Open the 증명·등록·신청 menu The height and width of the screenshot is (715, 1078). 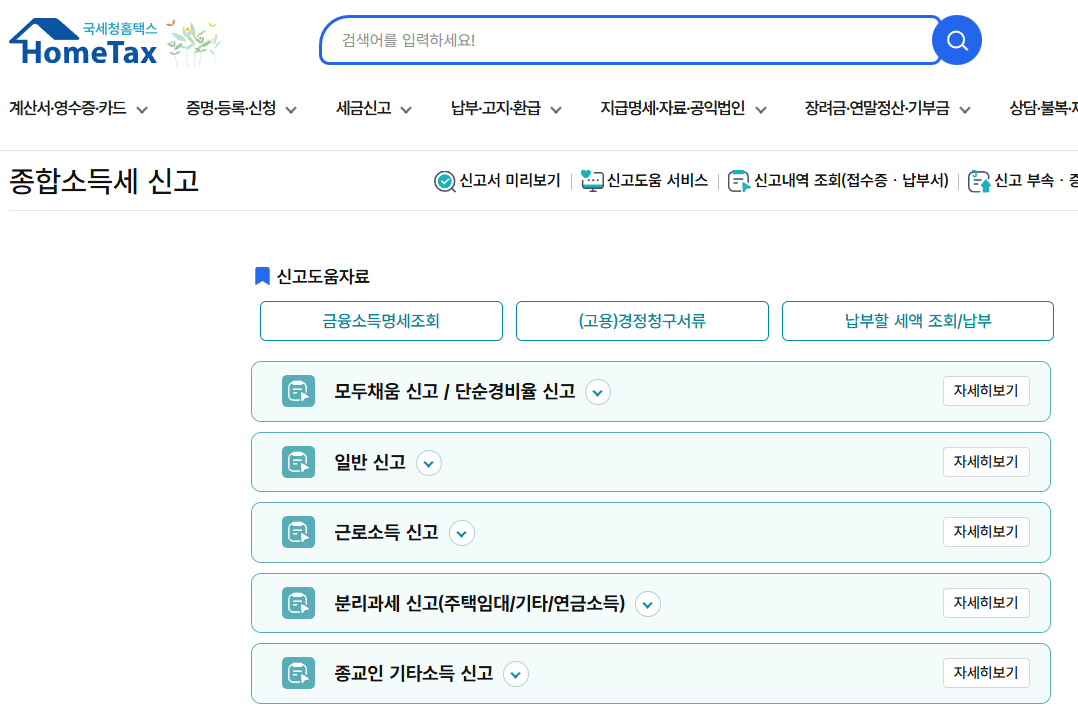[x=229, y=110]
